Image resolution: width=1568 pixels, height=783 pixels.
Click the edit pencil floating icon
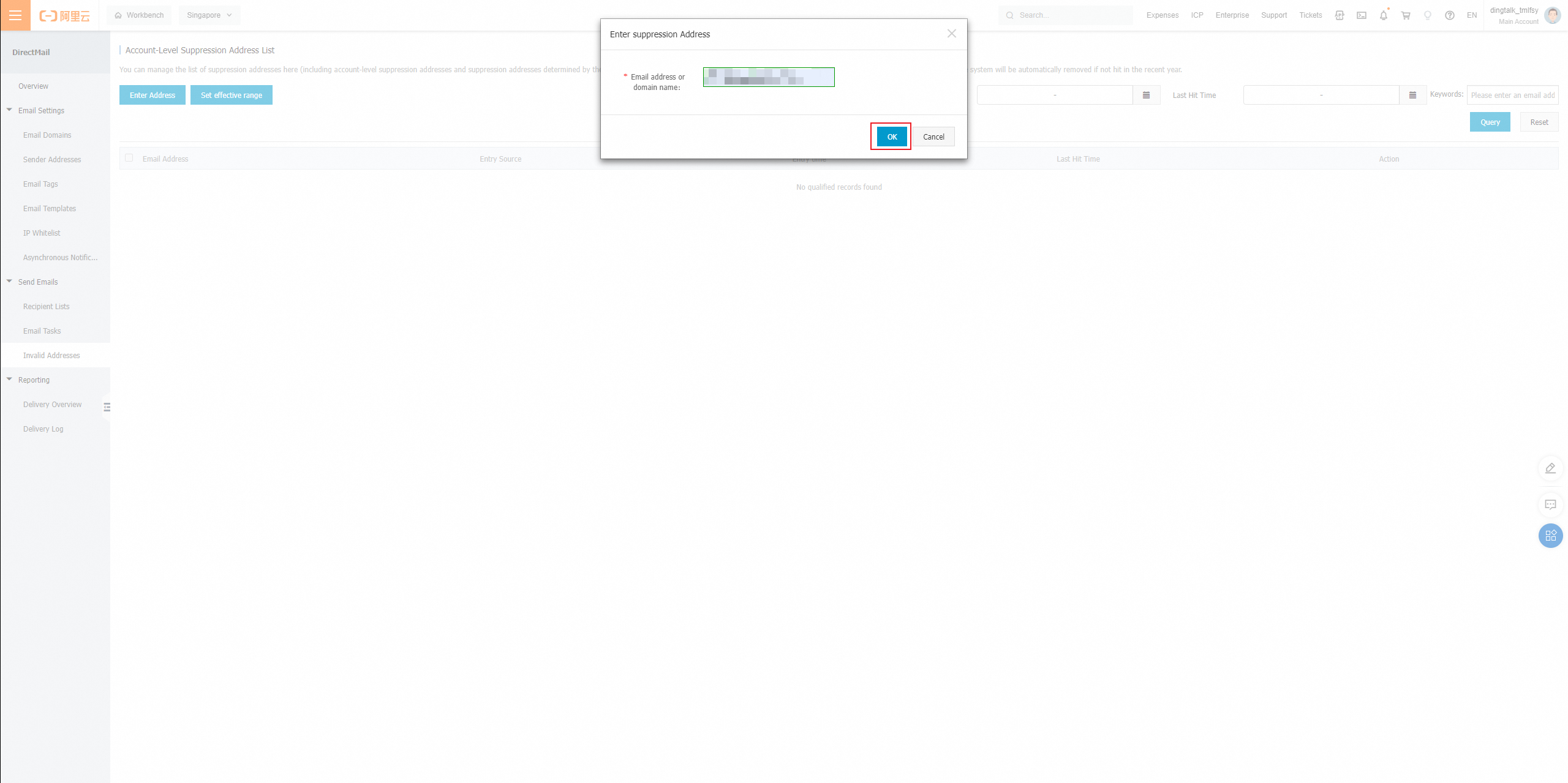click(1550, 468)
